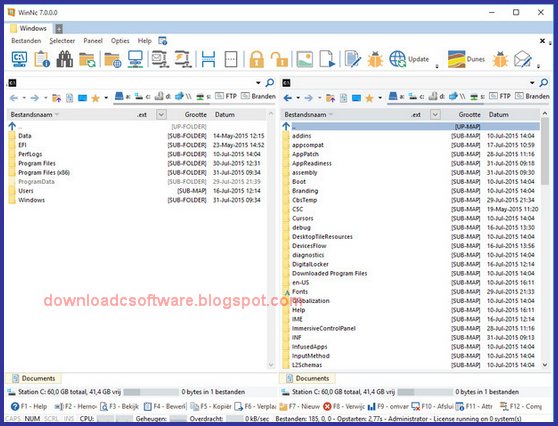
Task: Open the Bestanden menu
Action: pos(26,41)
